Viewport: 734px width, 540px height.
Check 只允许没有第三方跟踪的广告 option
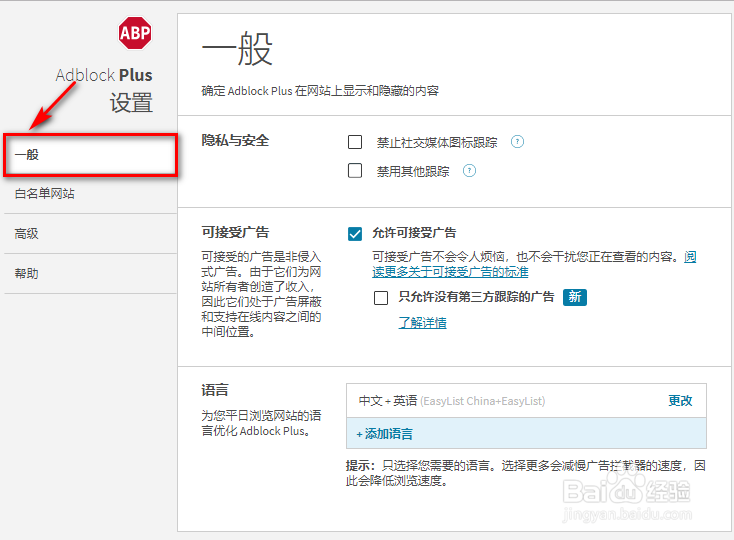click(x=381, y=298)
